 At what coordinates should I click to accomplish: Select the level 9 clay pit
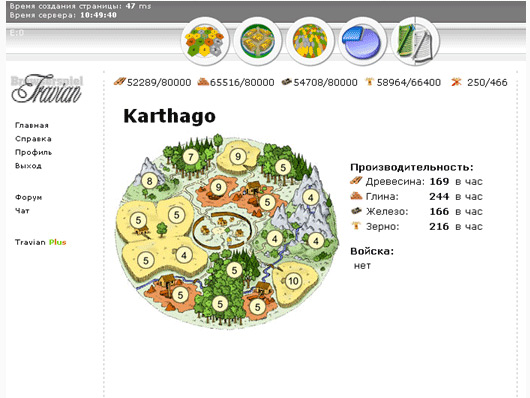point(219,187)
